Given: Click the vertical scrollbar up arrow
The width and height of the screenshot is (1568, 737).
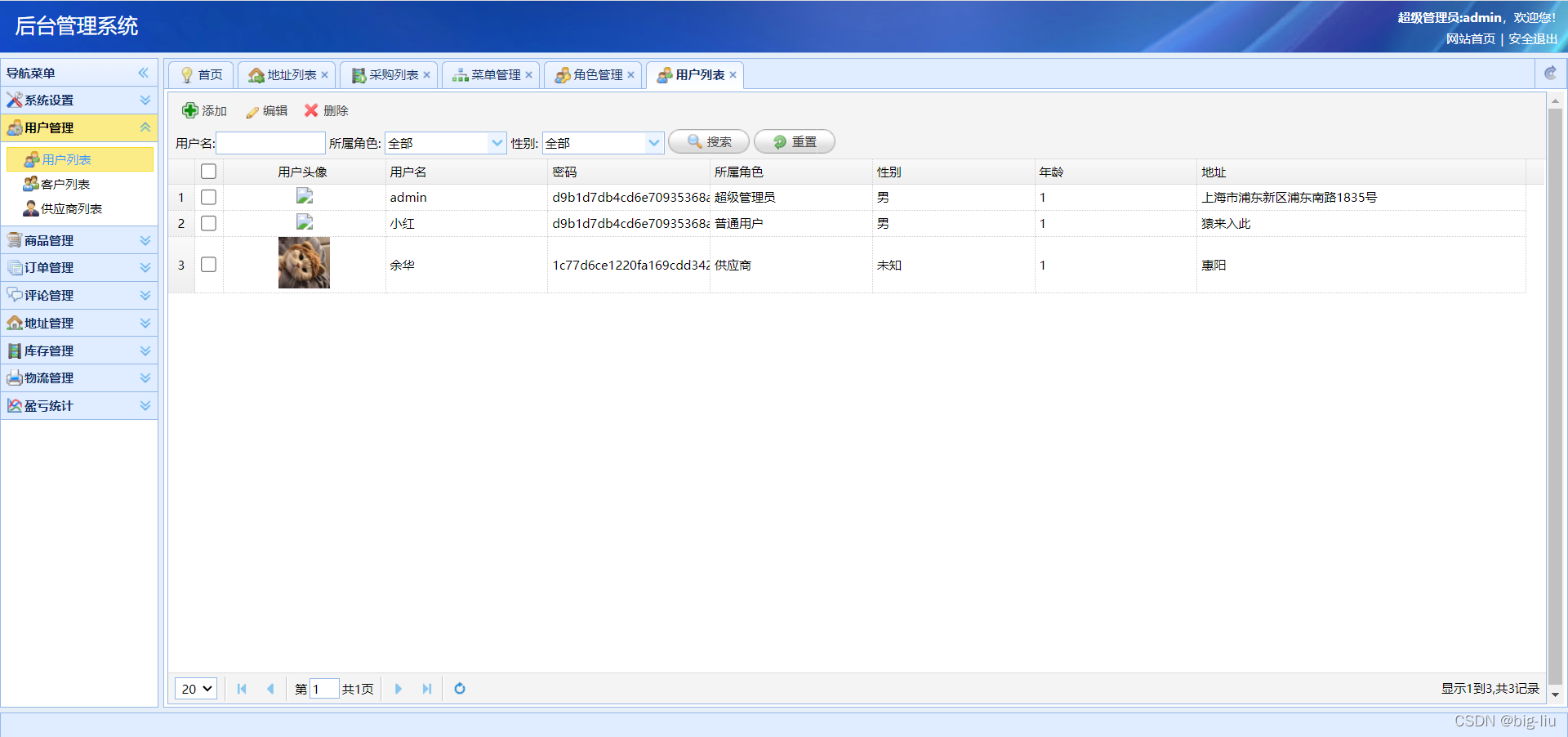Looking at the screenshot, I should tap(1555, 101).
